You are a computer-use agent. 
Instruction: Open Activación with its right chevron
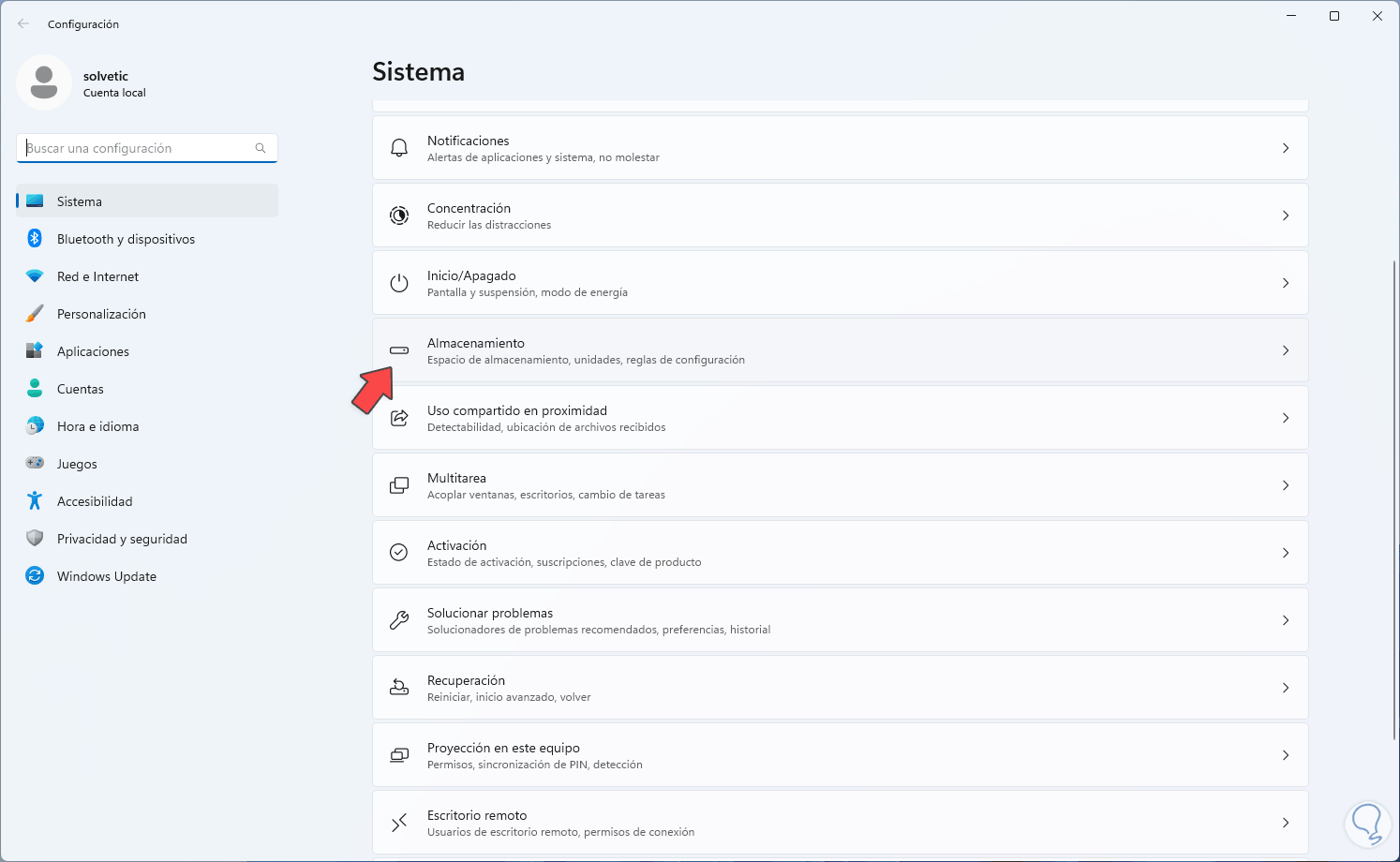coord(1286,553)
